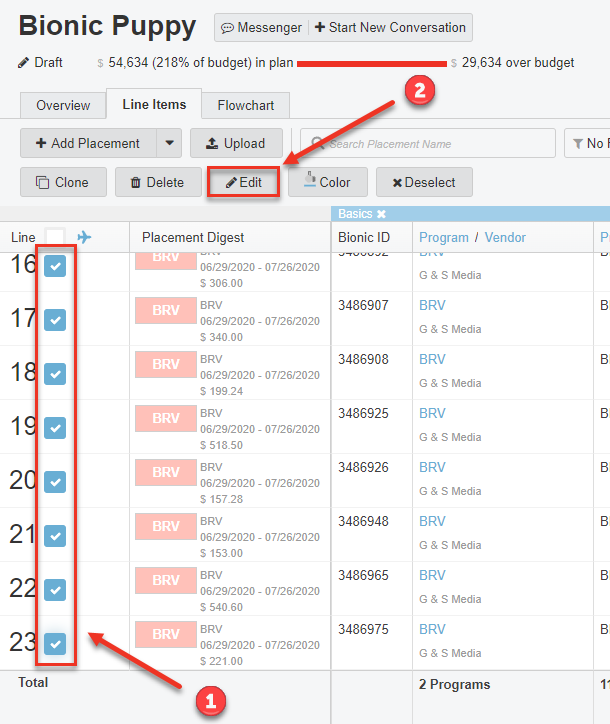This screenshot has height=724, width=610.
Task: Open Messenger from the header
Action: pos(261,28)
